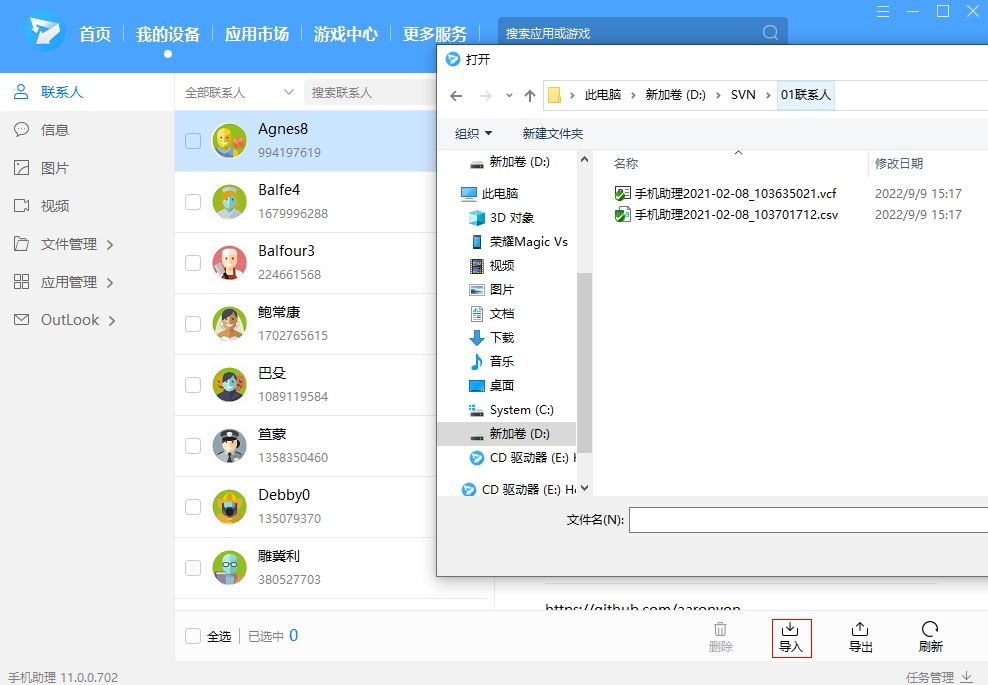Select the 手机助理 .vcf file
The height and width of the screenshot is (685, 988).
[x=735, y=194]
